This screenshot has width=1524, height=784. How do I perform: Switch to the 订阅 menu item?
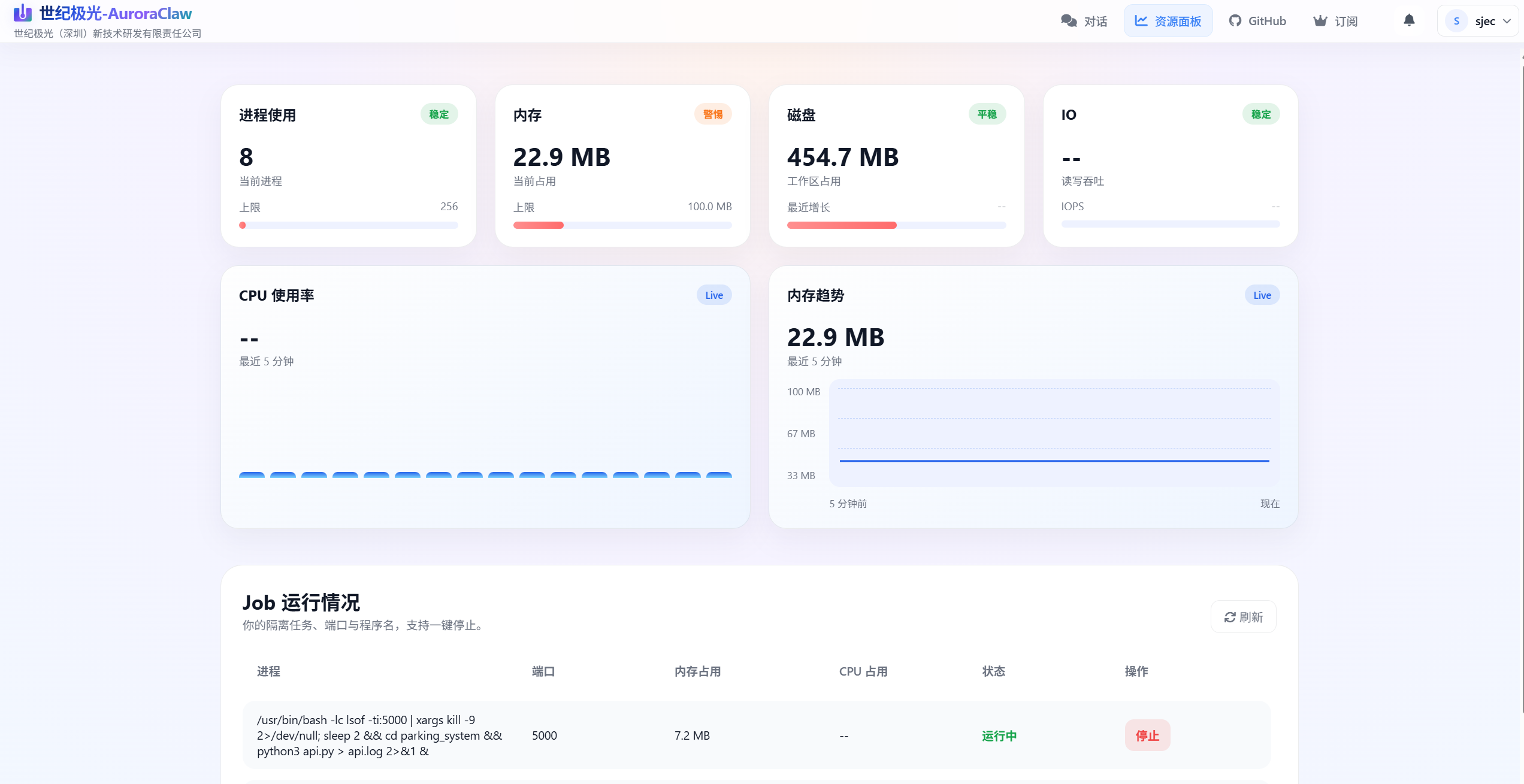click(1345, 22)
